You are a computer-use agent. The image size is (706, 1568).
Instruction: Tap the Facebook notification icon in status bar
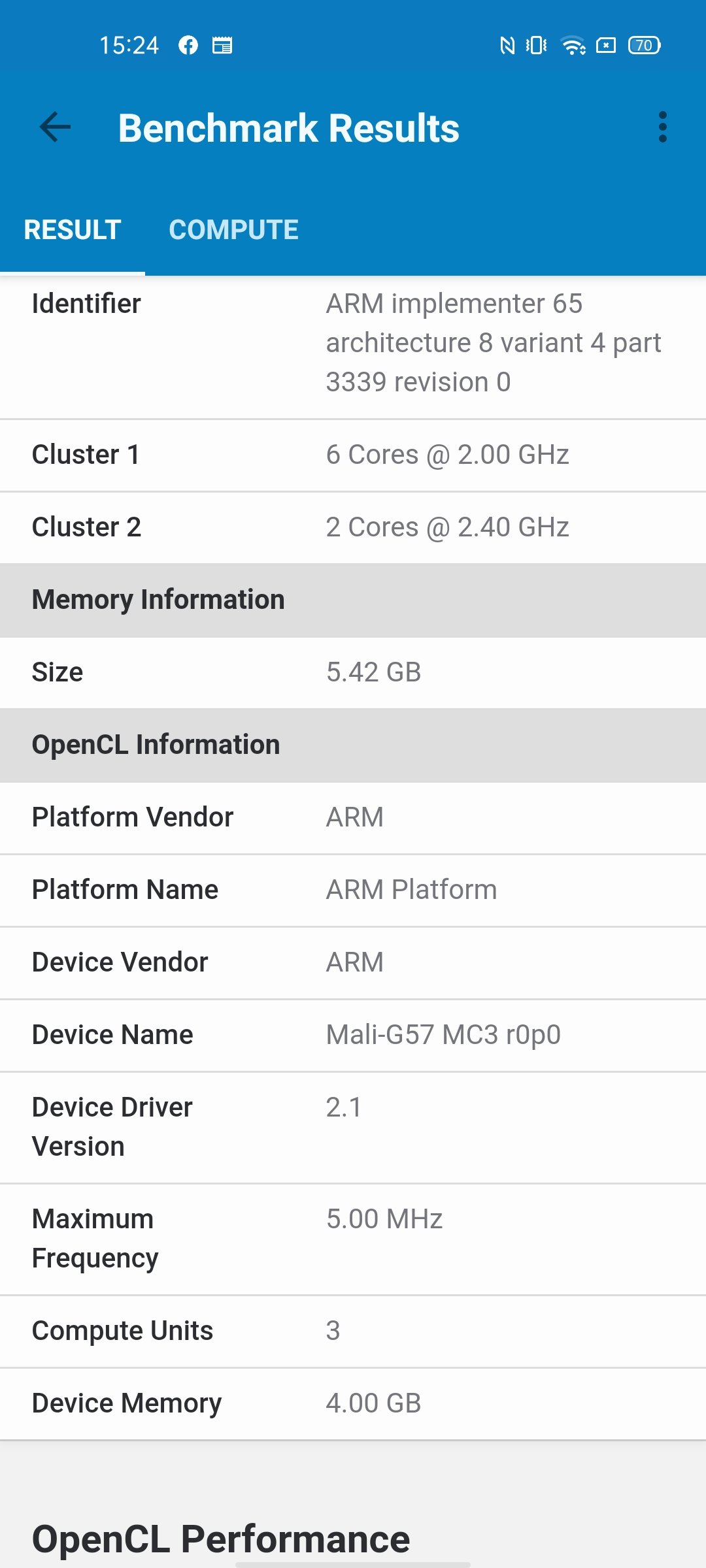[x=188, y=45]
